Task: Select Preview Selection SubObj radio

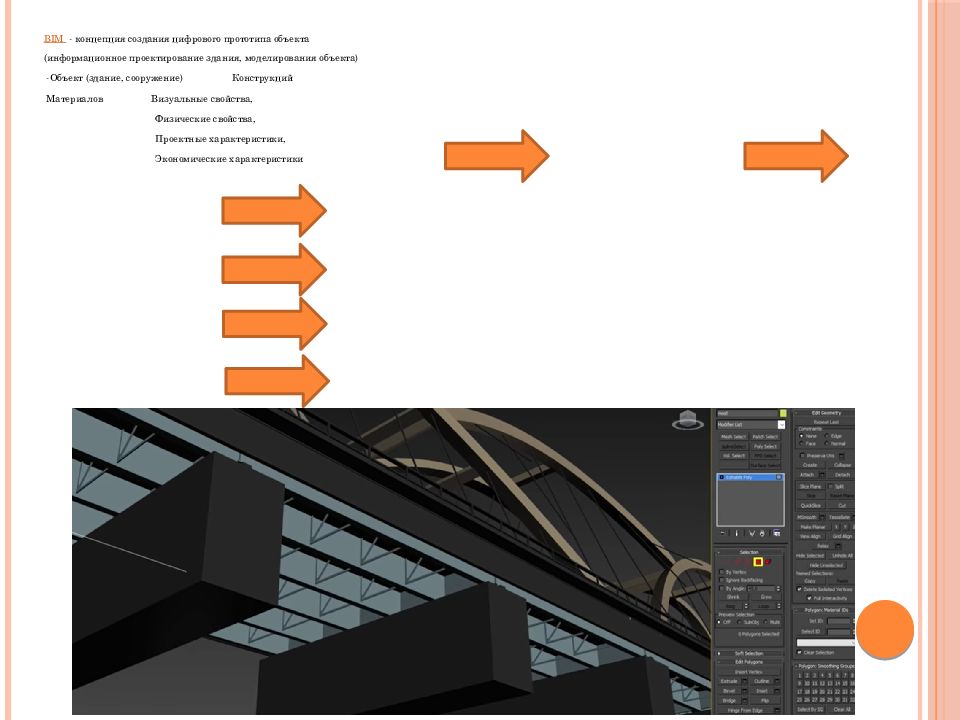Action: click(x=739, y=622)
